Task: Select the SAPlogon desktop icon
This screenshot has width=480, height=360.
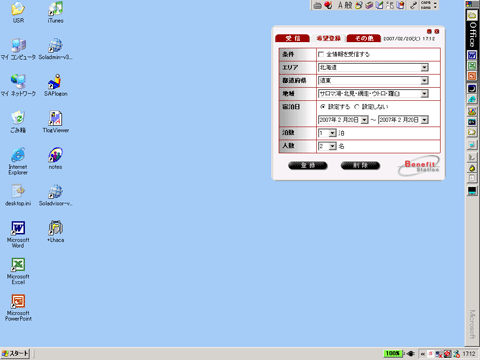Action: [x=55, y=85]
